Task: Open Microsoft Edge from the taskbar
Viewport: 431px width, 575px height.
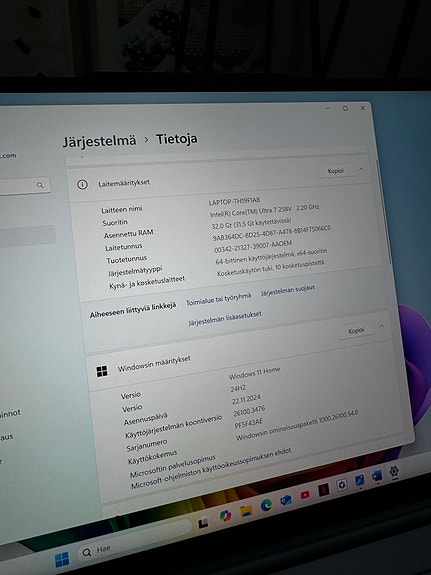Action: (266, 505)
